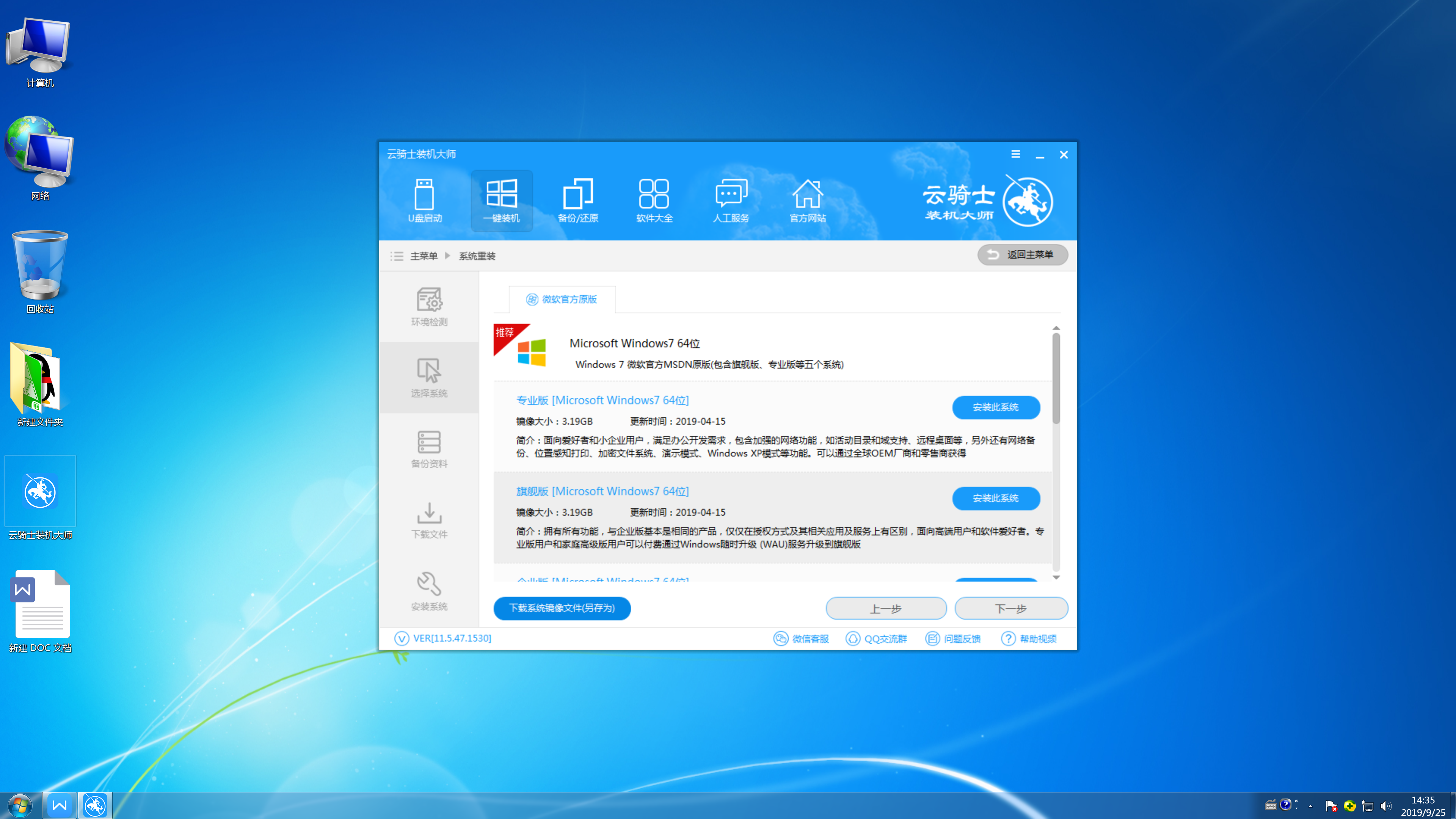Click the 选择系统 step icon
Image resolution: width=1456 pixels, height=819 pixels.
[x=429, y=378]
